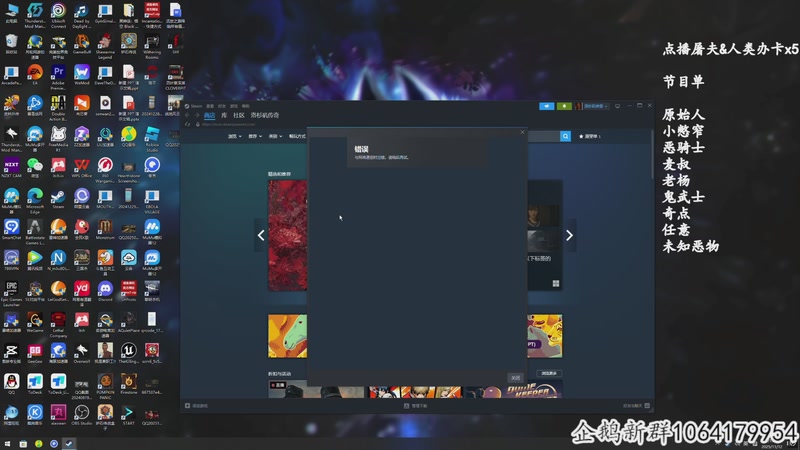Select the Lethal Company desktop icon
800x450 pixels.
point(58,324)
